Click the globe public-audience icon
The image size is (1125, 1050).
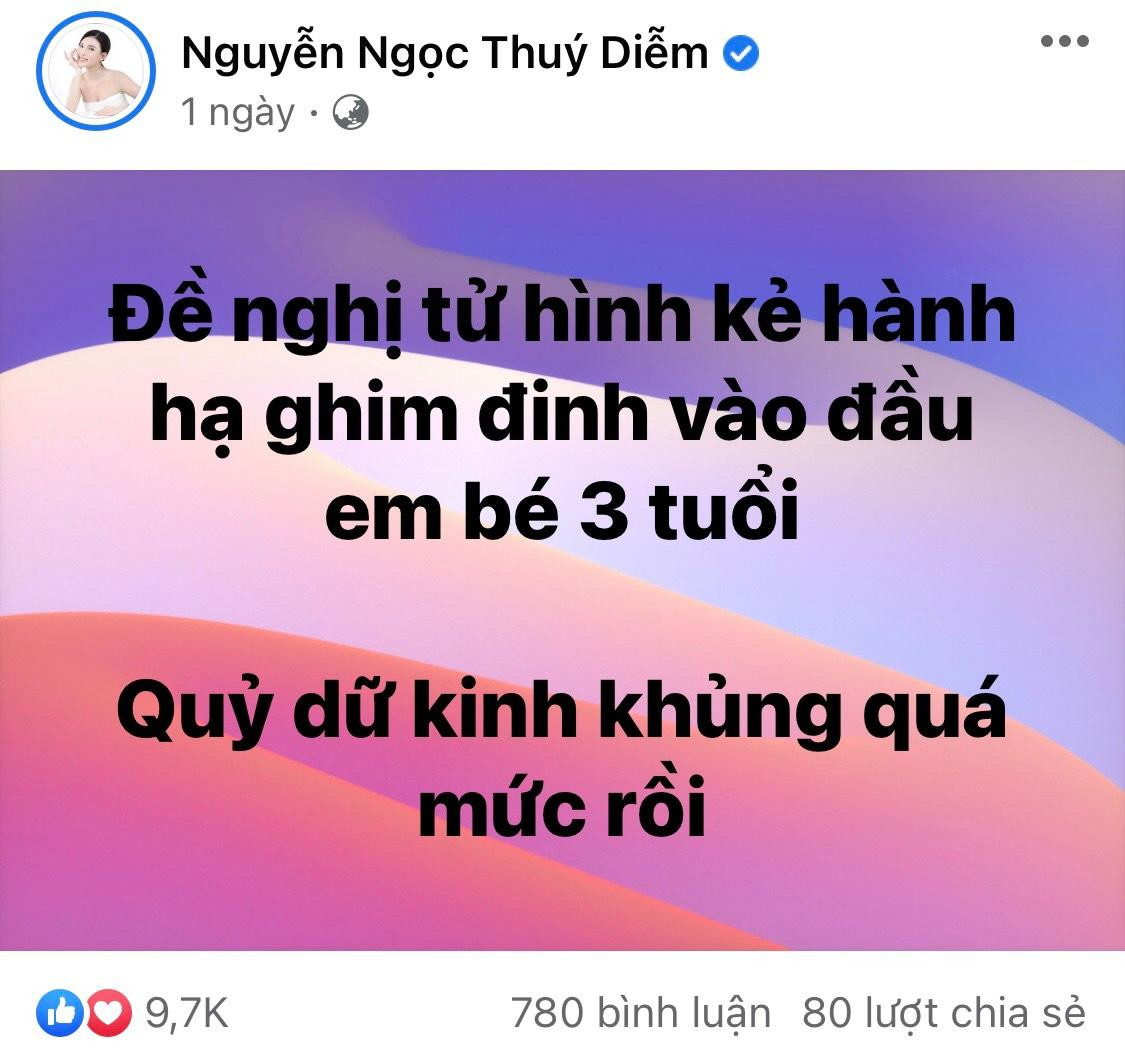(x=351, y=113)
